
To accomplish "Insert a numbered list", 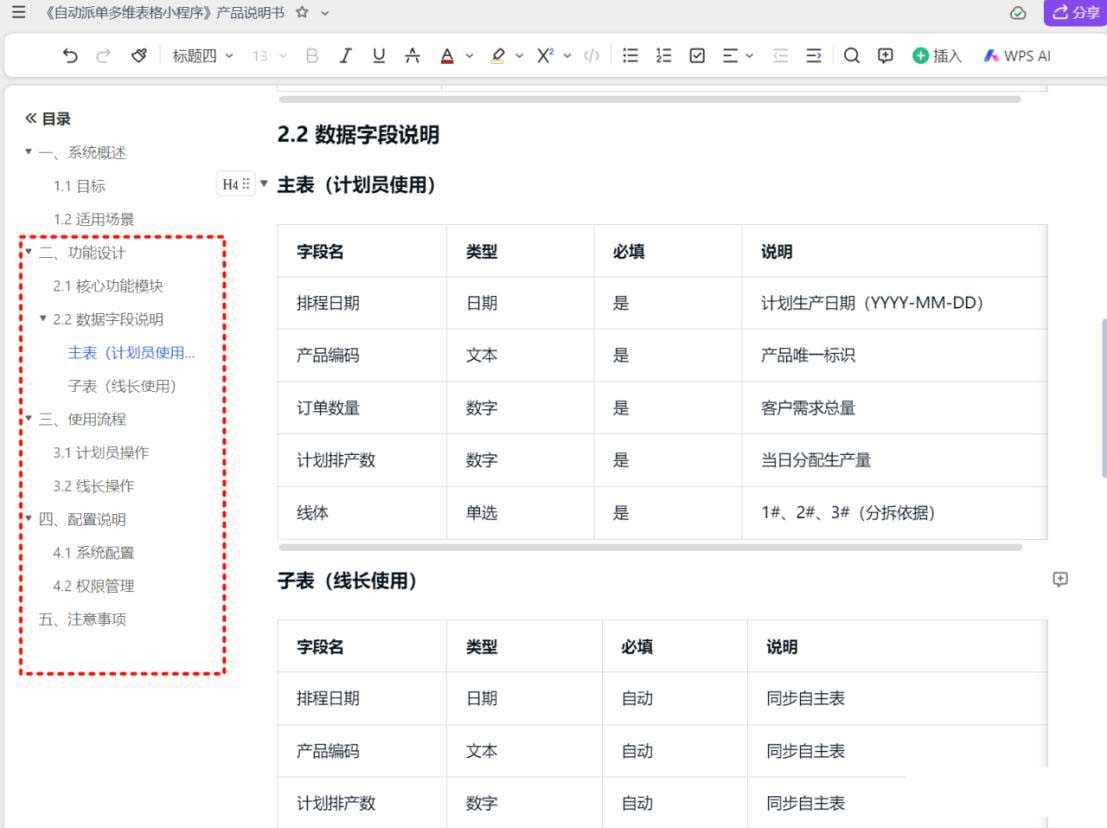I will click(664, 56).
